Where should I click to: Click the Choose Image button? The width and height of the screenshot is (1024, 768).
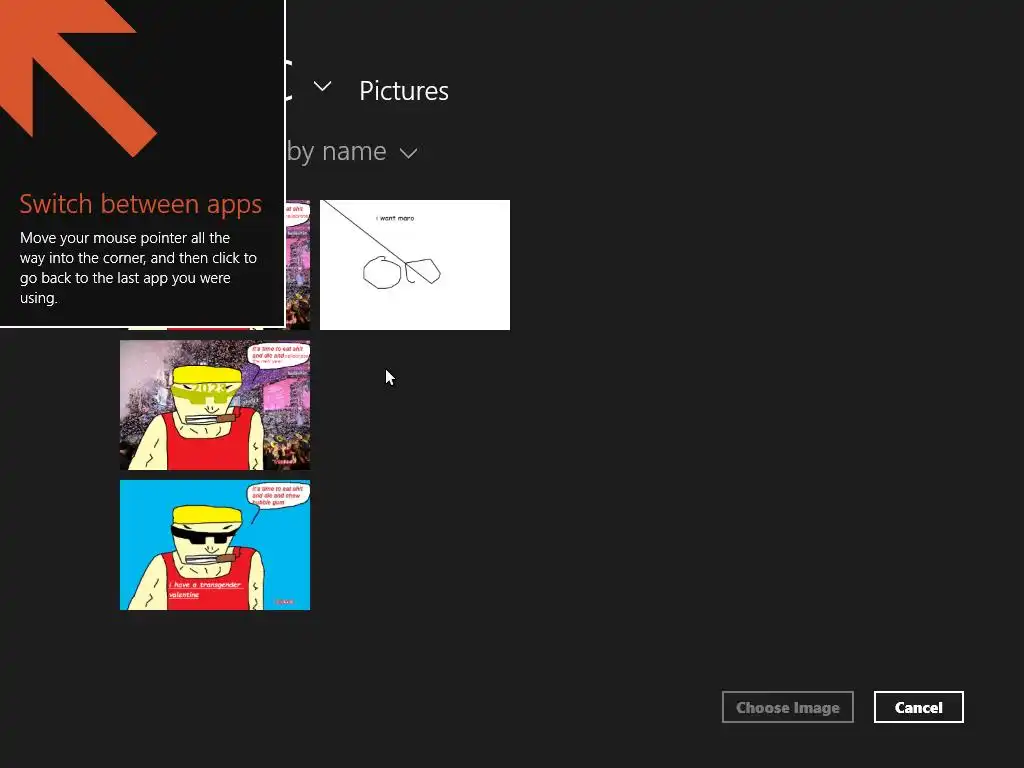pos(788,707)
